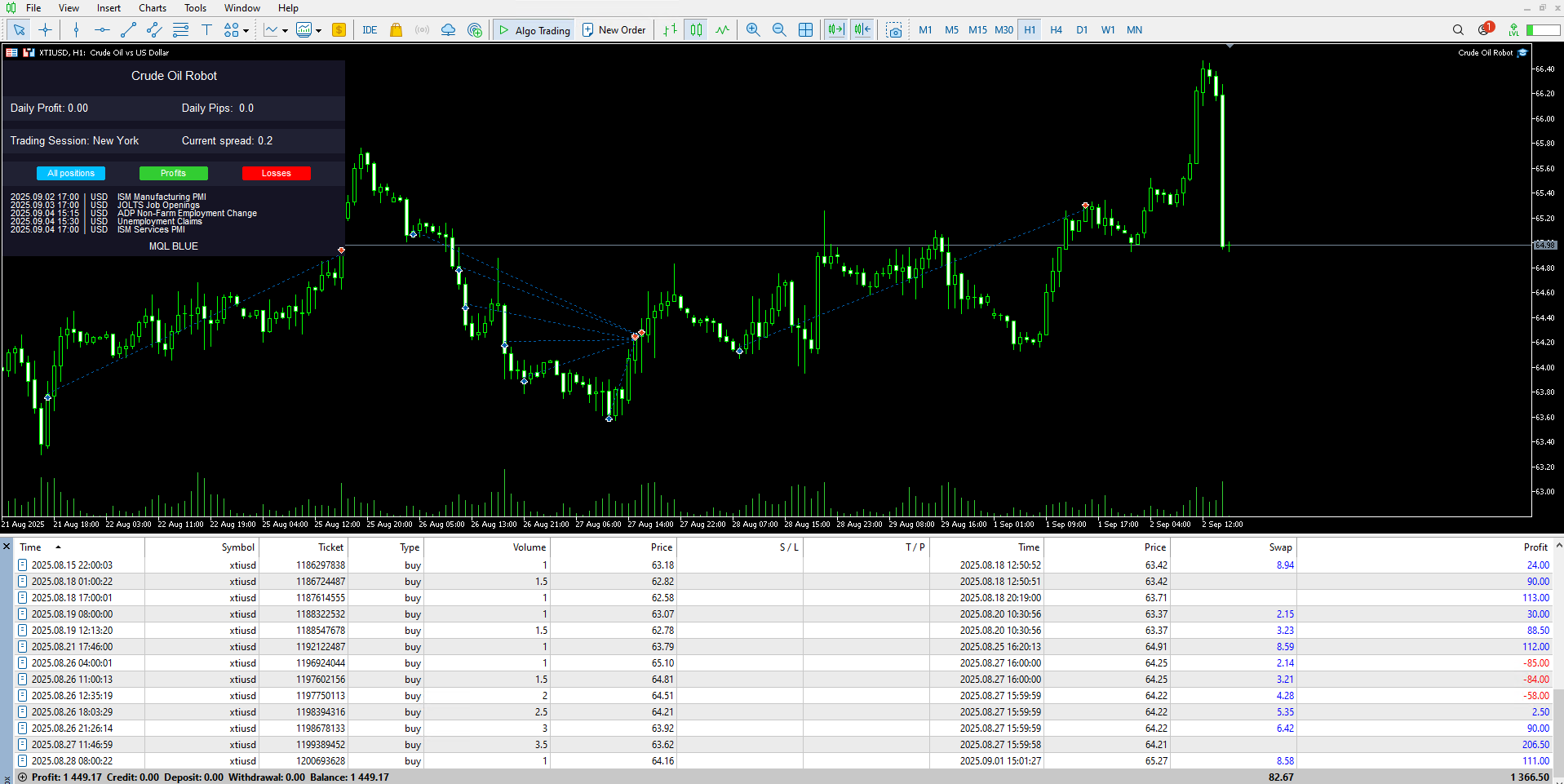Close the history Toolbox panel

(x=7, y=547)
